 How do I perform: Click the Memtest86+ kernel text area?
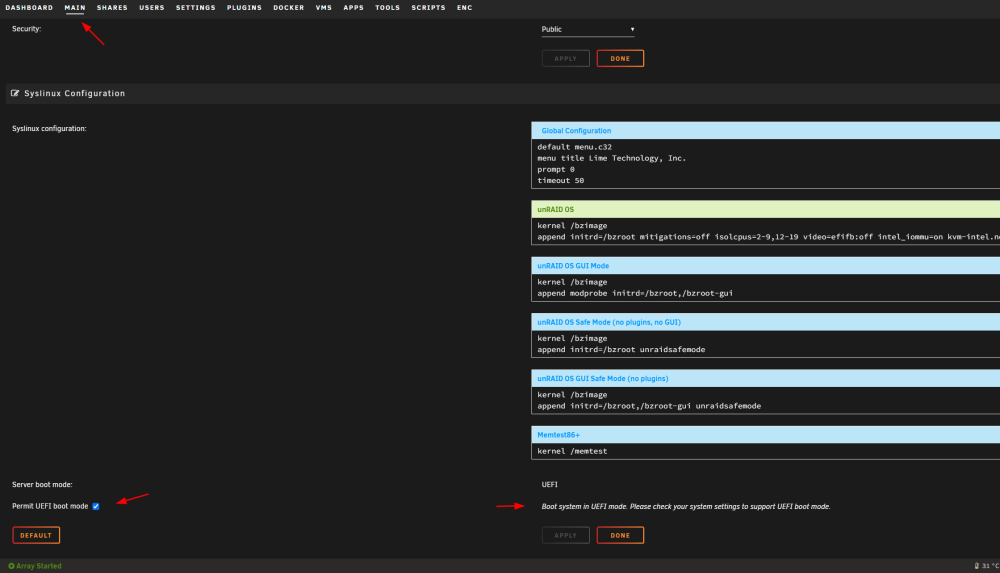765,451
